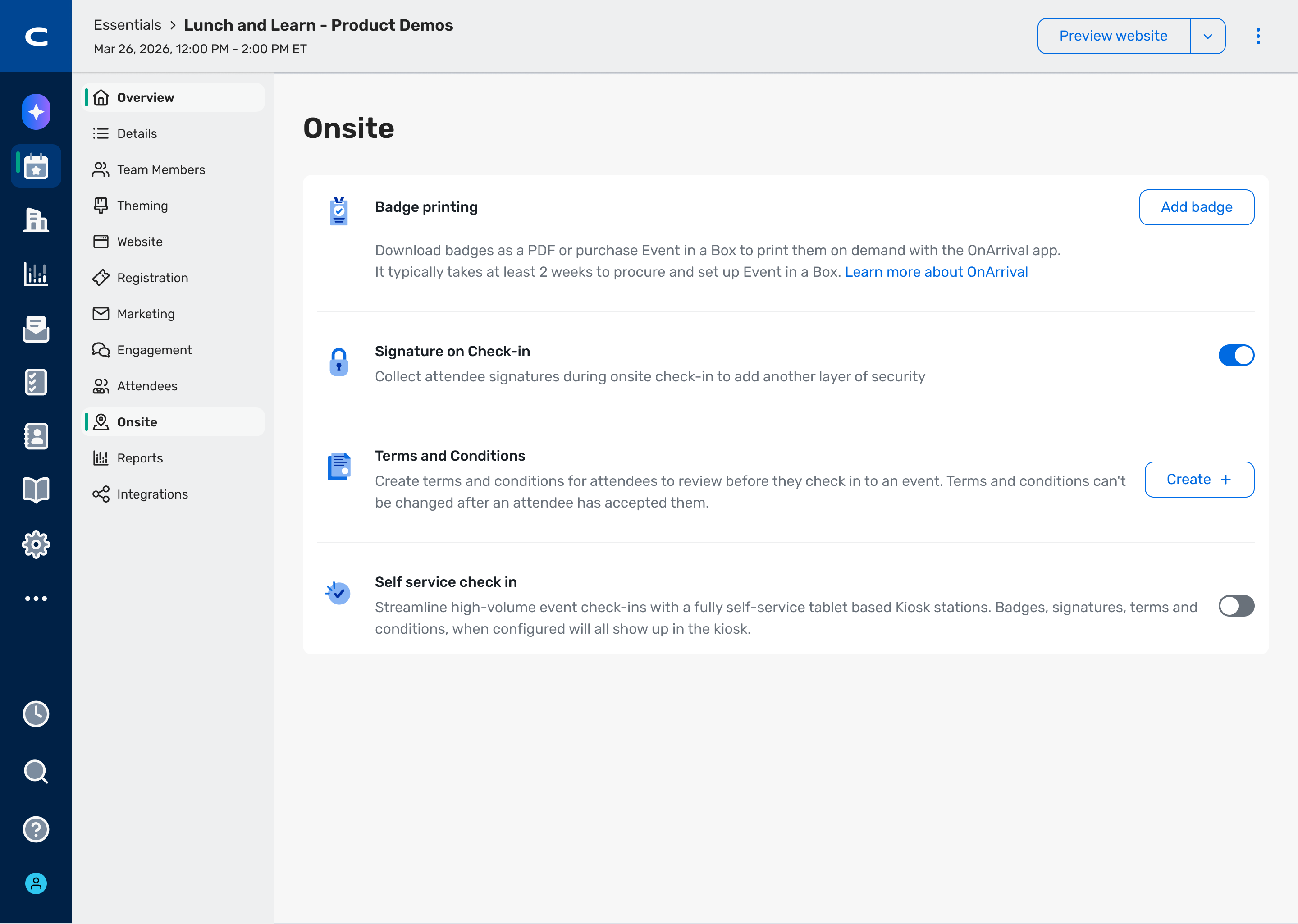Image resolution: width=1298 pixels, height=924 pixels.
Task: Click the Badge printing heading
Action: 426,207
